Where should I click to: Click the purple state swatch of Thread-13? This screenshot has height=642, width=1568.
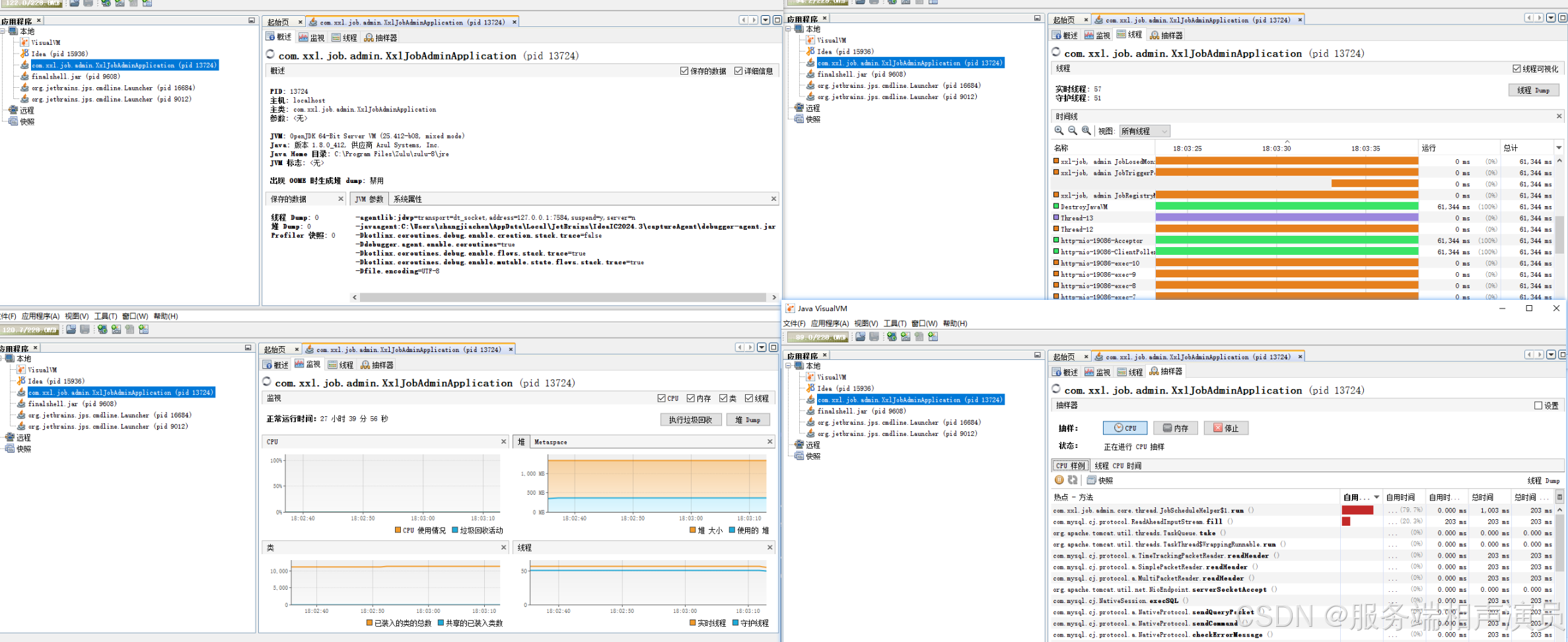1056,217
